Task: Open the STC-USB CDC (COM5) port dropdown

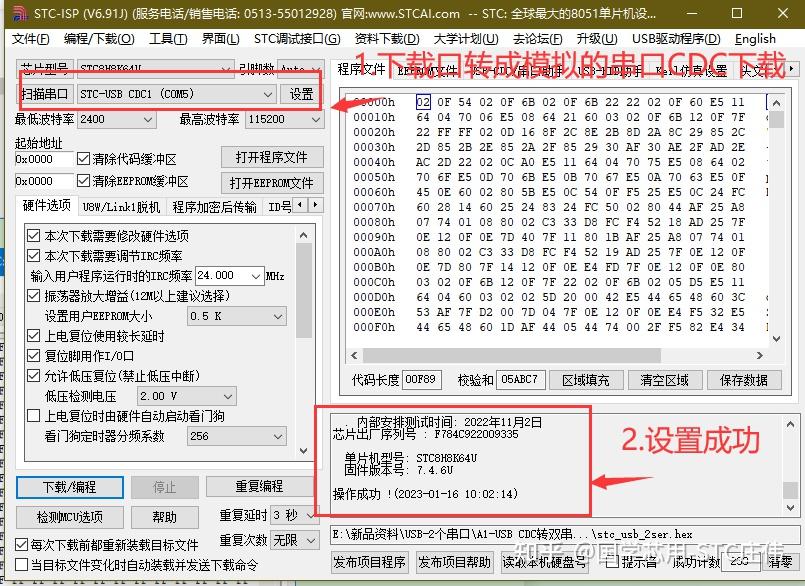Action: point(270,92)
